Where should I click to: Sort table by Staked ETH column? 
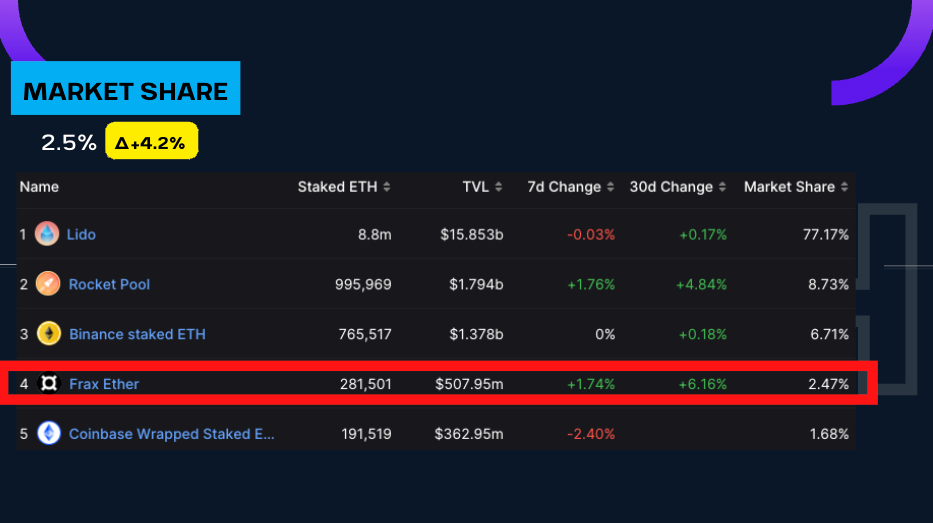pyautogui.click(x=344, y=187)
